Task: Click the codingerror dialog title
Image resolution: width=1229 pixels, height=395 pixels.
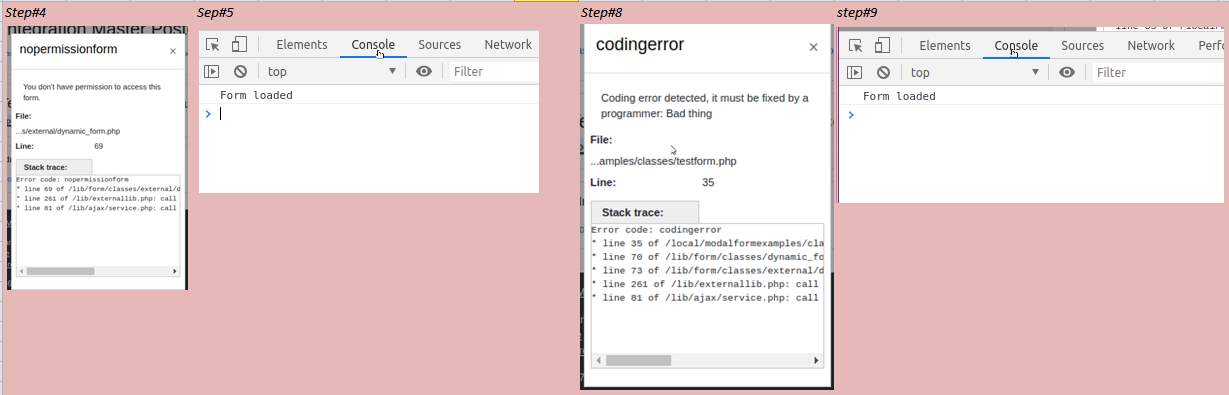Action: point(640,45)
